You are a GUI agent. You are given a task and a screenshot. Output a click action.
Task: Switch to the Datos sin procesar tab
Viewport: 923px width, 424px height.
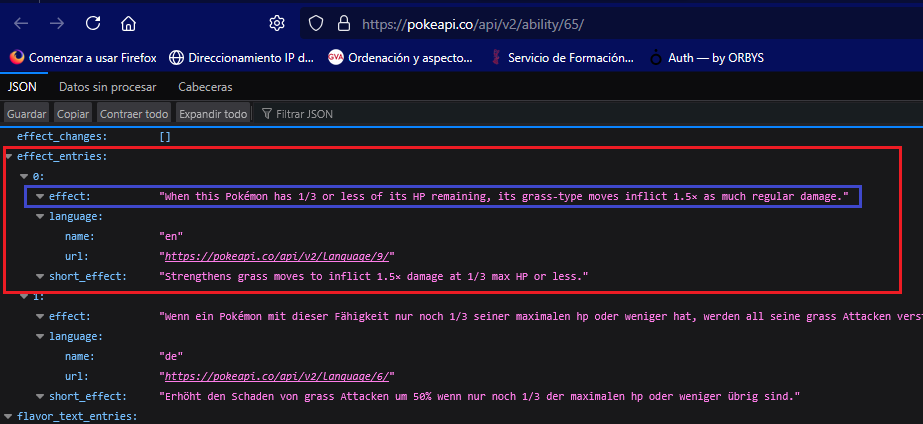108,87
